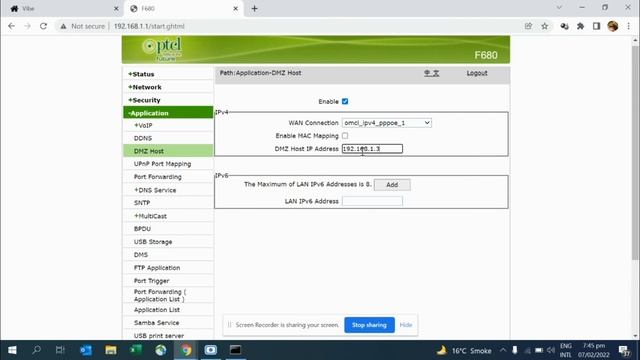Open the screen recorder taskbar app
Screen dimensions: 640x360
point(211,350)
